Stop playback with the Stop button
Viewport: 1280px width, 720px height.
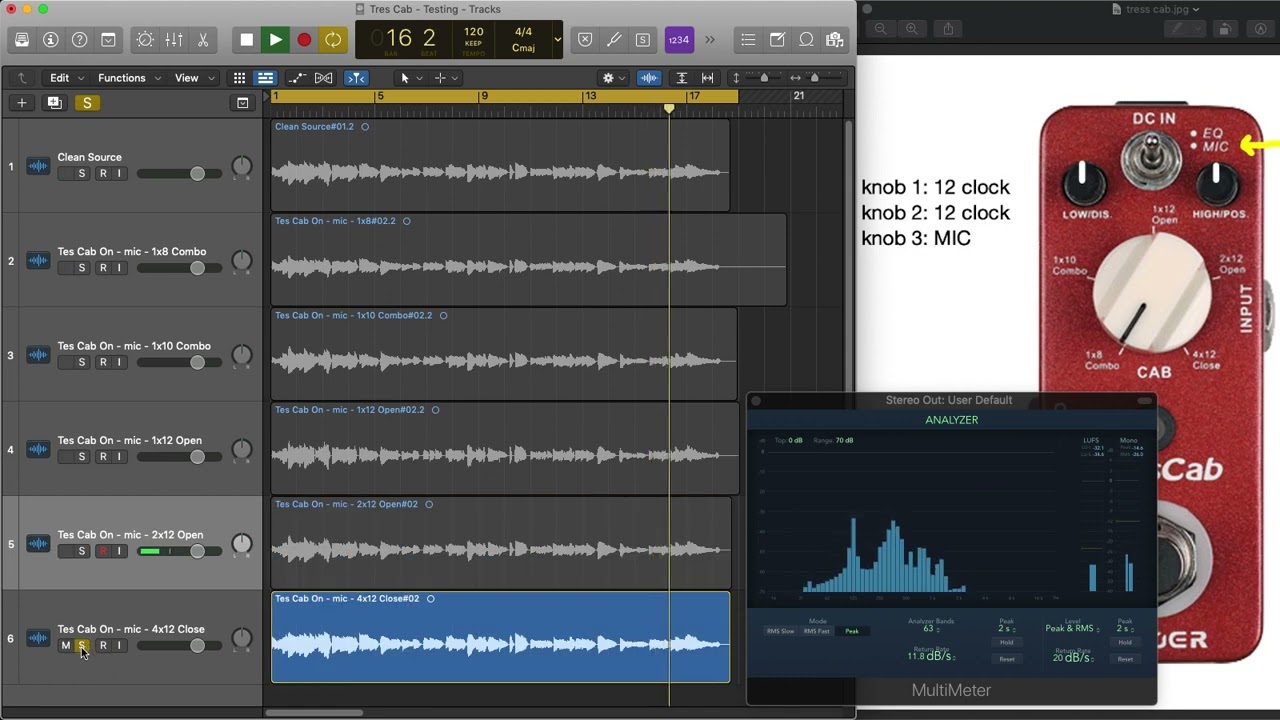[247, 40]
